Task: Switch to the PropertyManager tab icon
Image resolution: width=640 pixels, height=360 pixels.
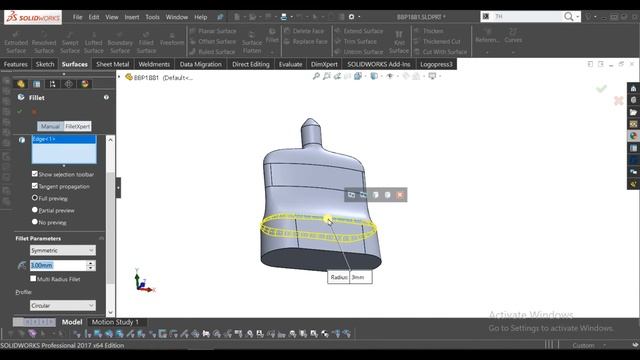Action: (37, 84)
